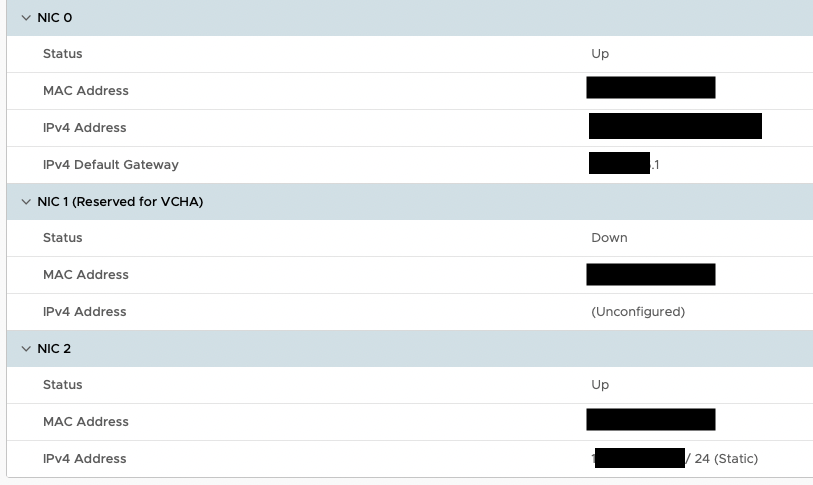Collapse the NIC 0 section chevron
The width and height of the screenshot is (813, 485).
click(x=26, y=18)
